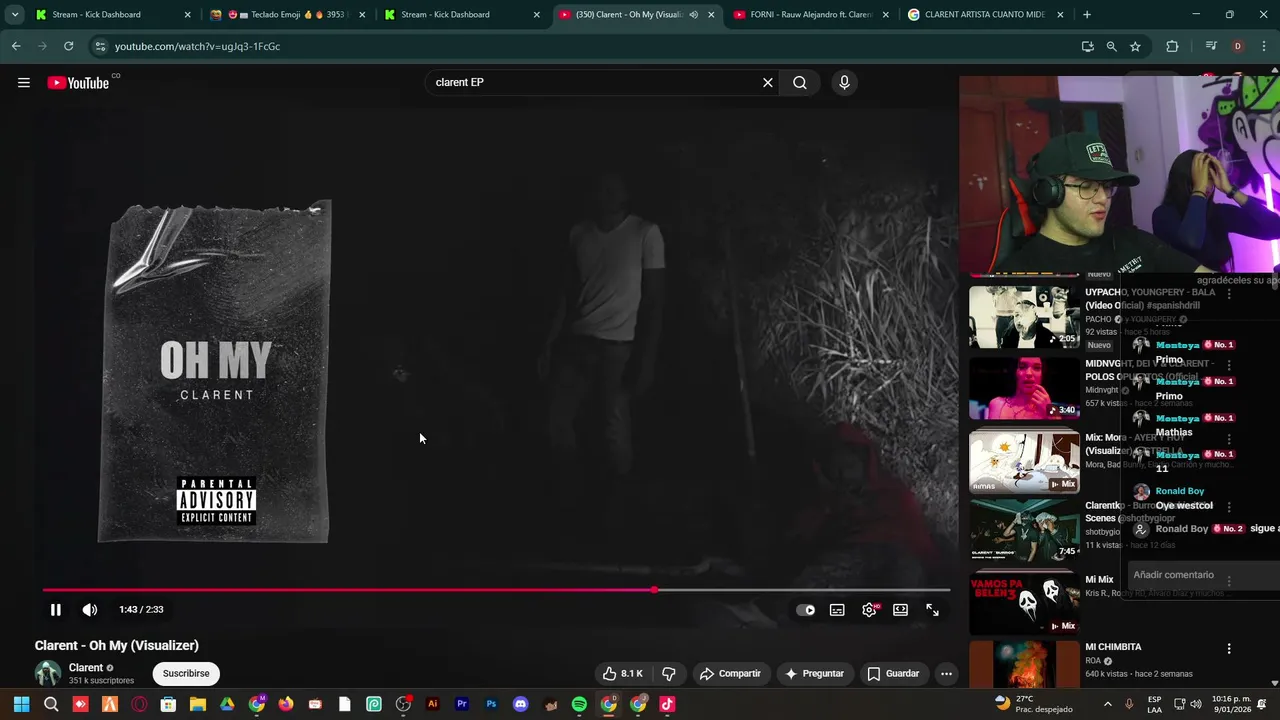Enter fullscreen mode in player

(x=932, y=610)
